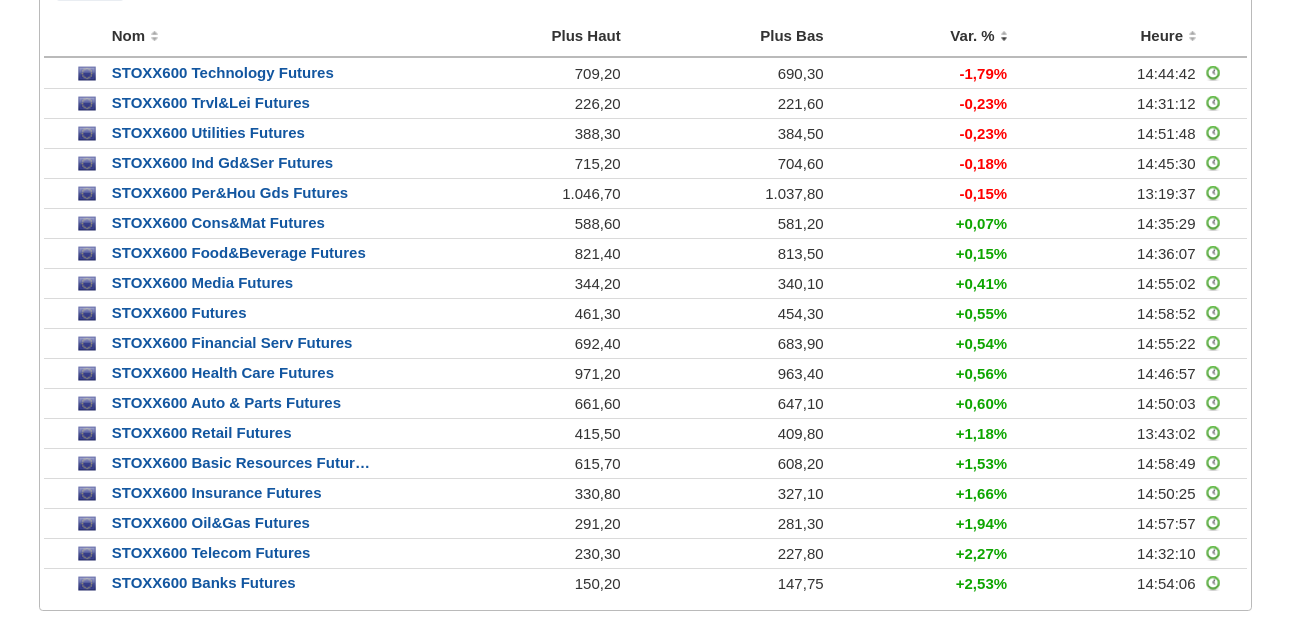This screenshot has height=642, width=1290.
Task: Click the Plus Bas column header
Action: click(x=791, y=36)
